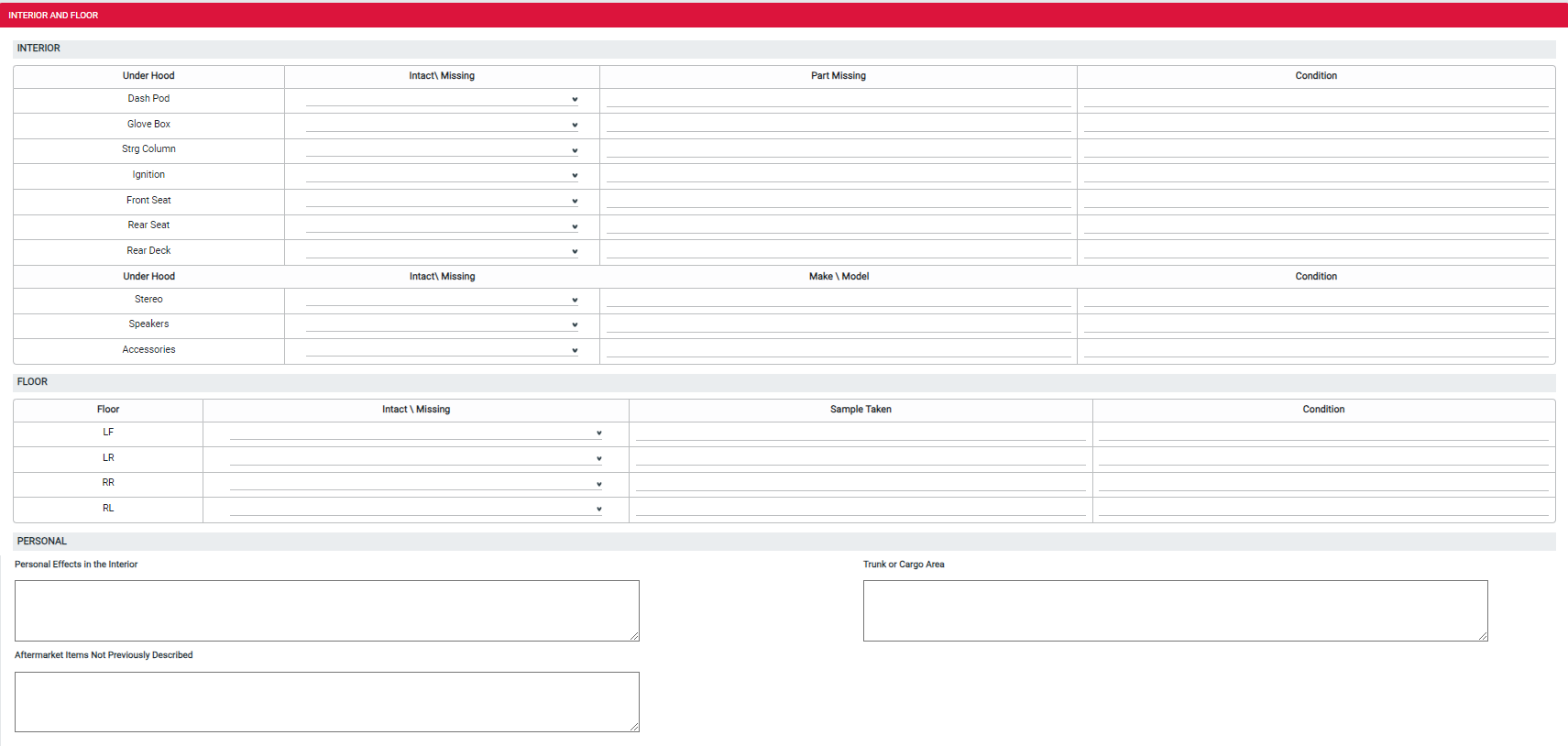Click the Dash Pod Part Missing field
Image resolution: width=1568 pixels, height=746 pixels.
pos(839,99)
